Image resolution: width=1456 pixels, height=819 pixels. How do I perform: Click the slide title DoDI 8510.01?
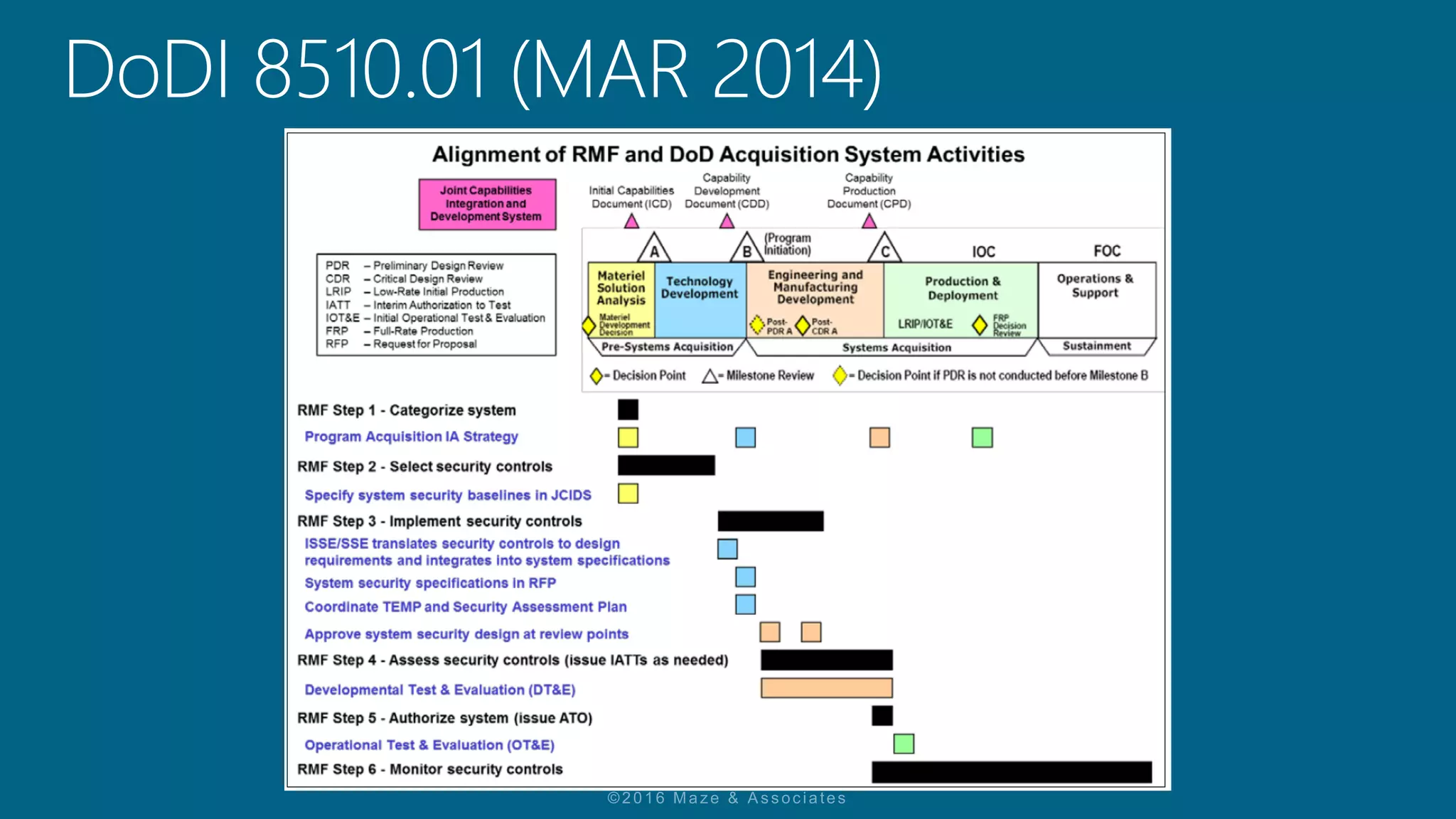472,70
